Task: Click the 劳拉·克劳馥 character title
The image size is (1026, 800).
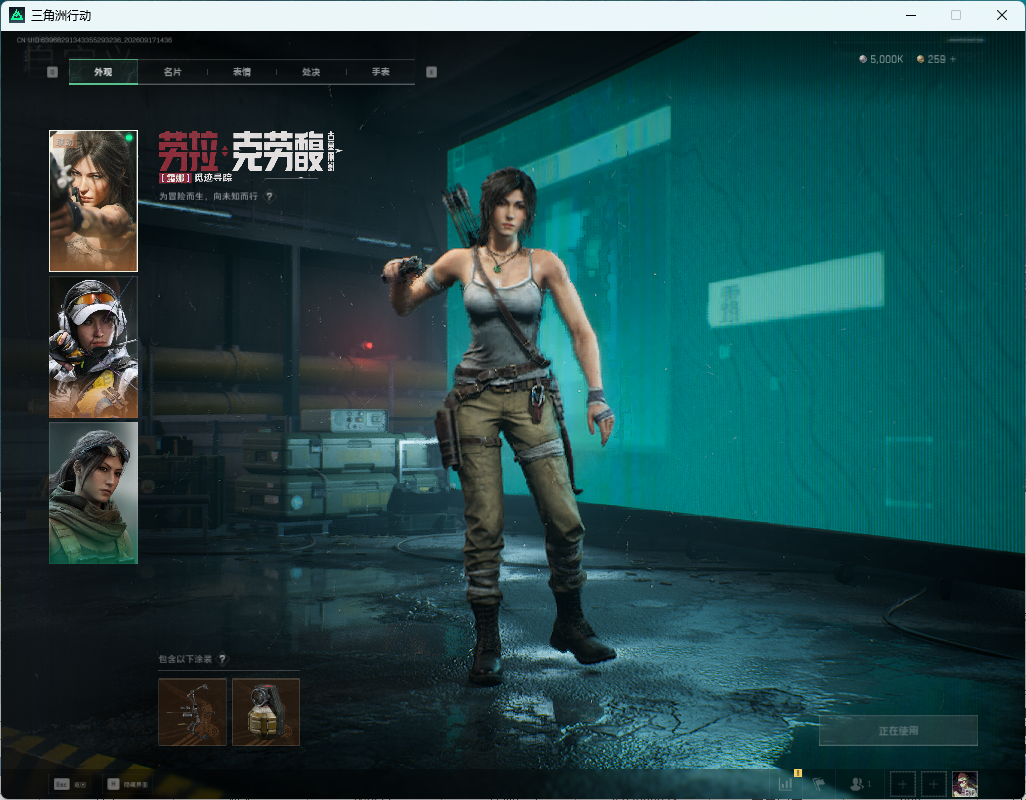Action: click(x=242, y=152)
